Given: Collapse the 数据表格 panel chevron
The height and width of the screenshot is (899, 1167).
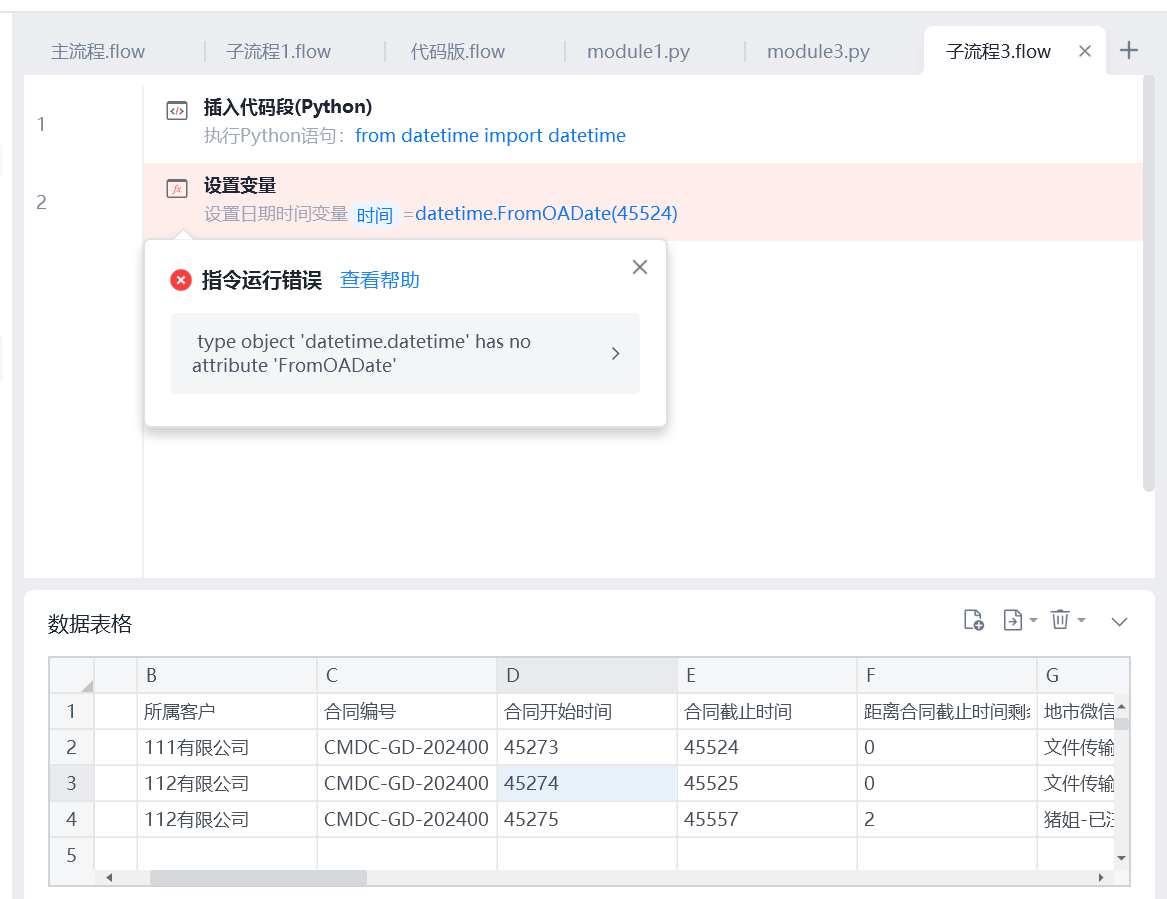Looking at the screenshot, I should click(1119, 621).
